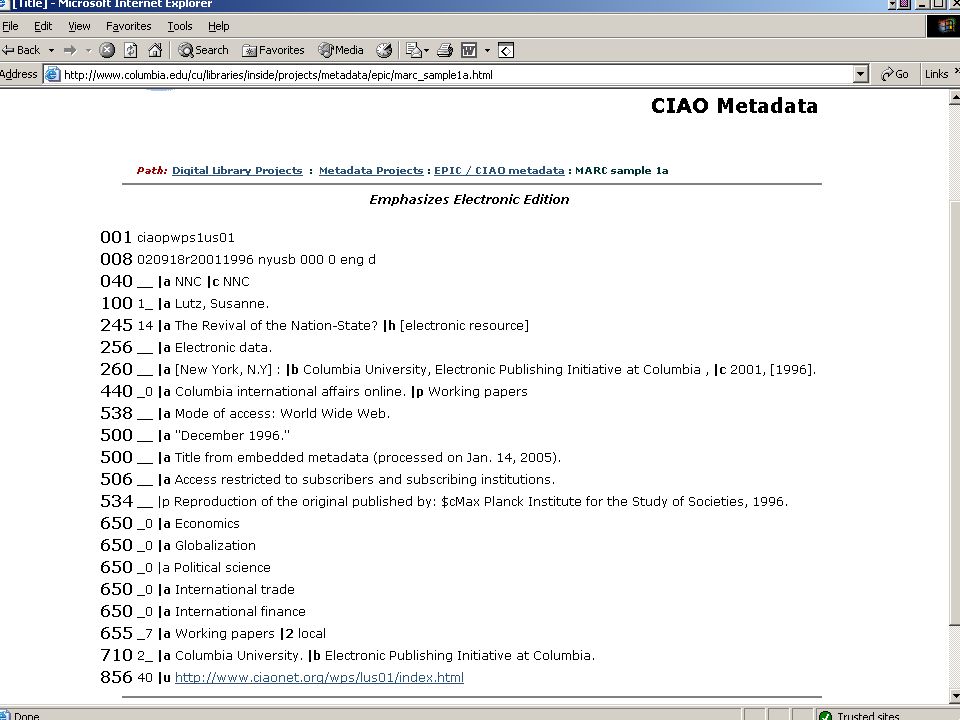Open the Forward history dropdown arrow
The image size is (960, 720).
click(88, 50)
